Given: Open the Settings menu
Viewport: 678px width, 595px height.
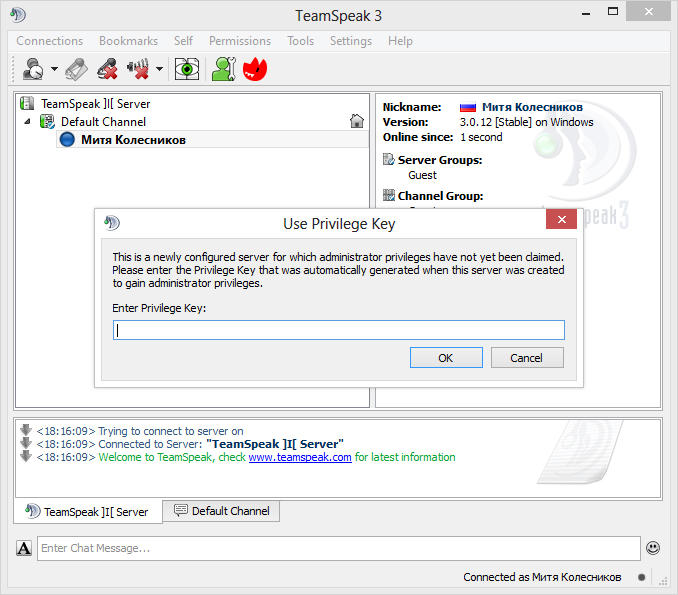Looking at the screenshot, I should click(x=351, y=41).
